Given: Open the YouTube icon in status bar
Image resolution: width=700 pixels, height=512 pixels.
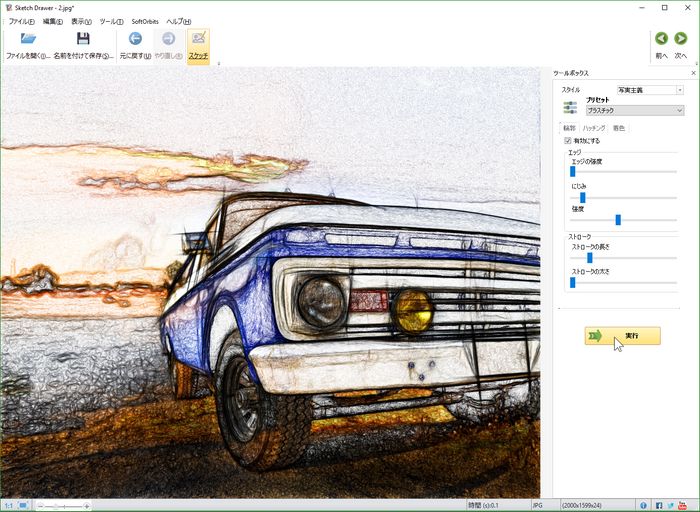Looking at the screenshot, I should (682, 505).
